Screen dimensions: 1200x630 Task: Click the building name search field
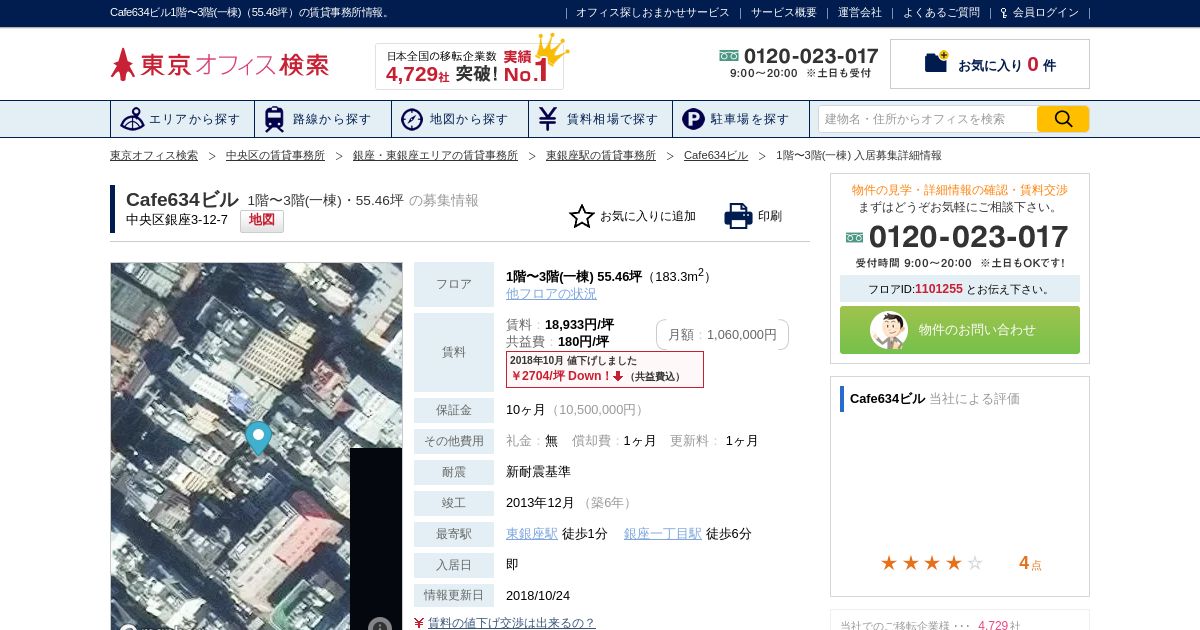[927, 119]
